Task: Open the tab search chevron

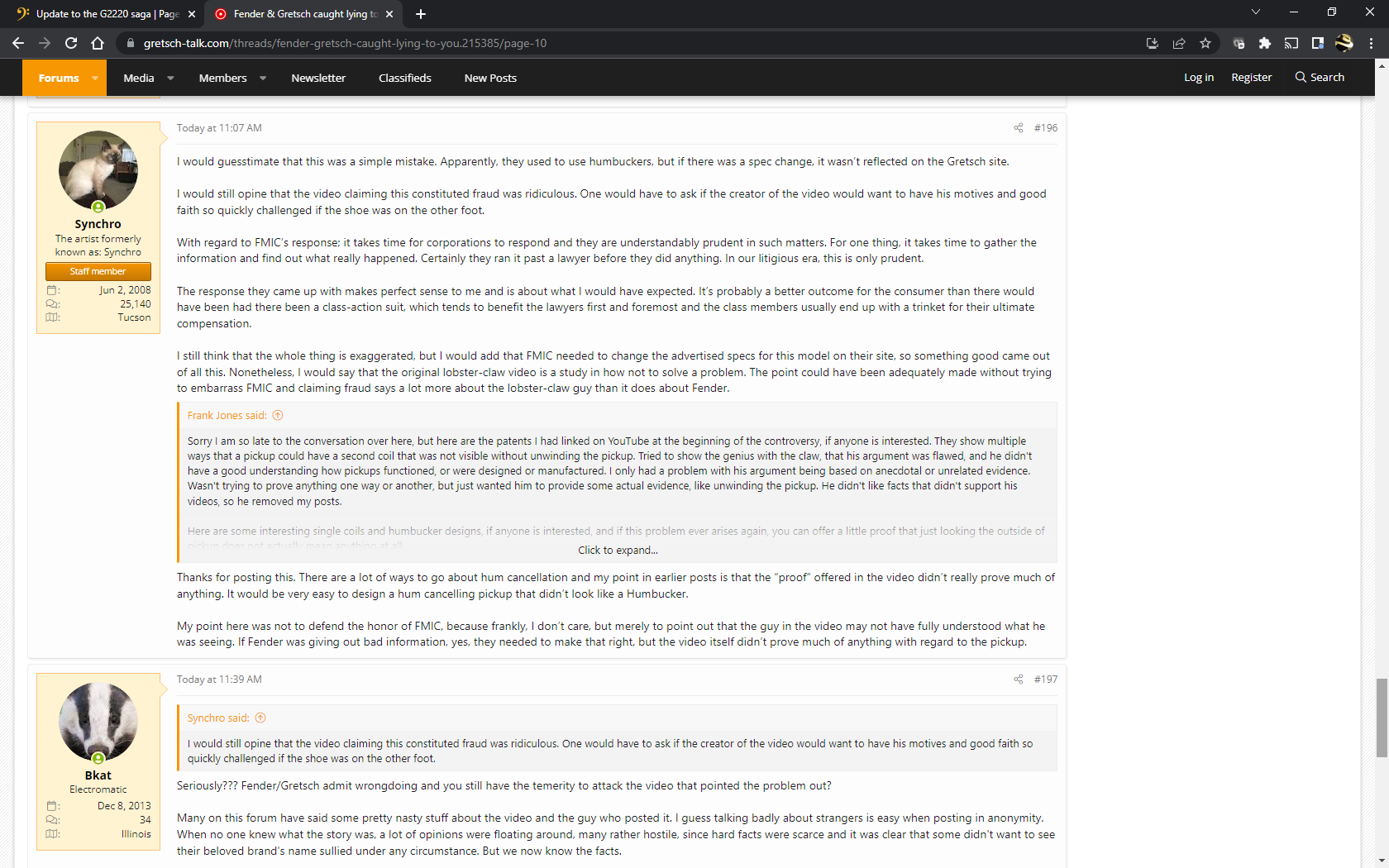Action: [x=1256, y=12]
